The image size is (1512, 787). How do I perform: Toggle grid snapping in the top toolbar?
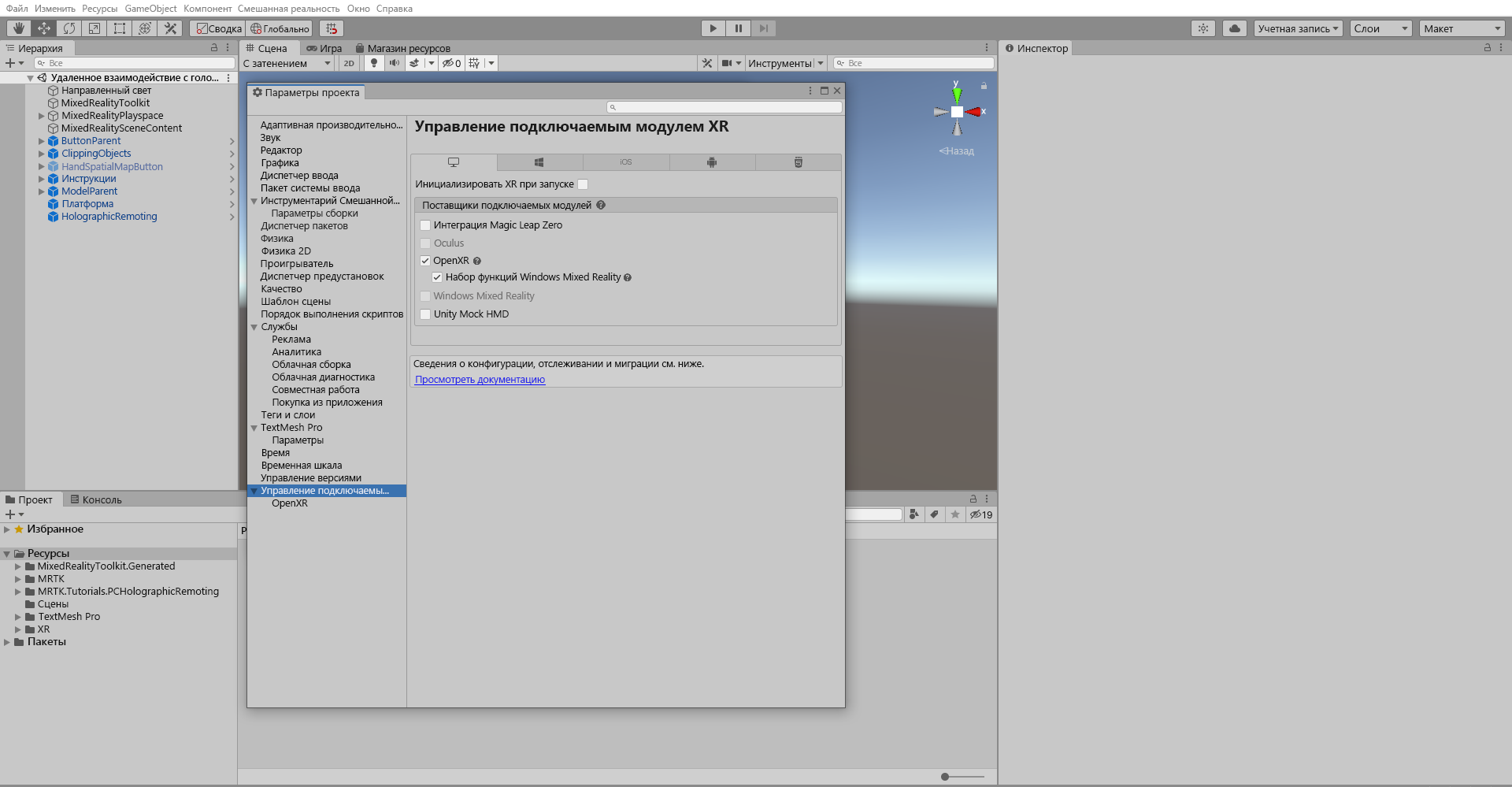[x=332, y=28]
